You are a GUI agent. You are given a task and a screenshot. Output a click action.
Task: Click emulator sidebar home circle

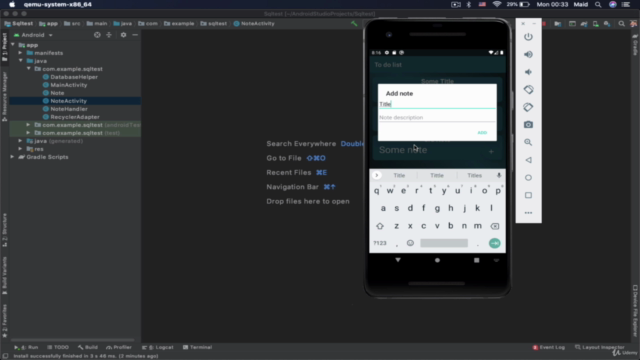[528, 178]
